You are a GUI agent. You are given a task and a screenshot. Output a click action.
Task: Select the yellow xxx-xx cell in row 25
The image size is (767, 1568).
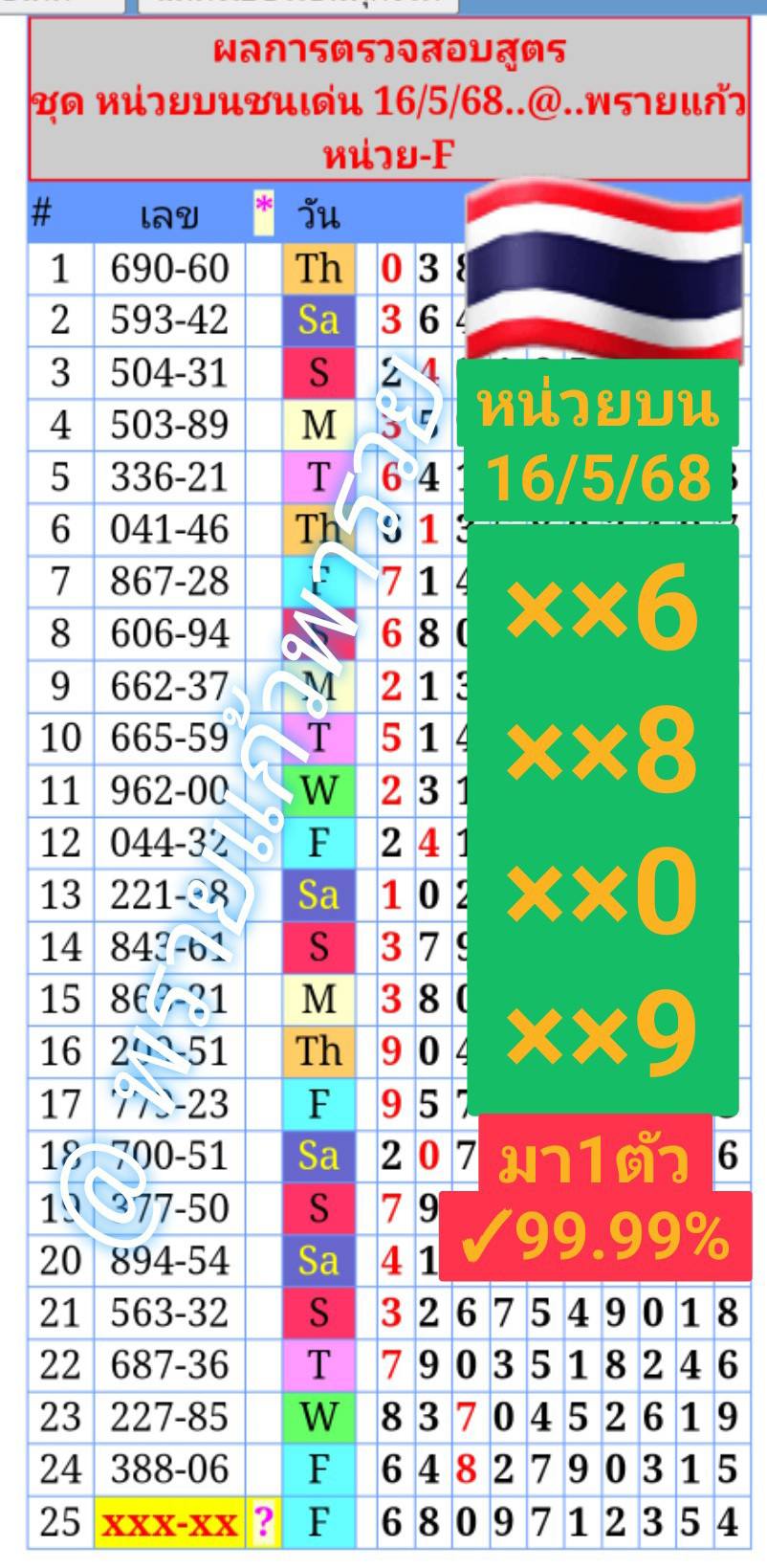pos(169,1522)
